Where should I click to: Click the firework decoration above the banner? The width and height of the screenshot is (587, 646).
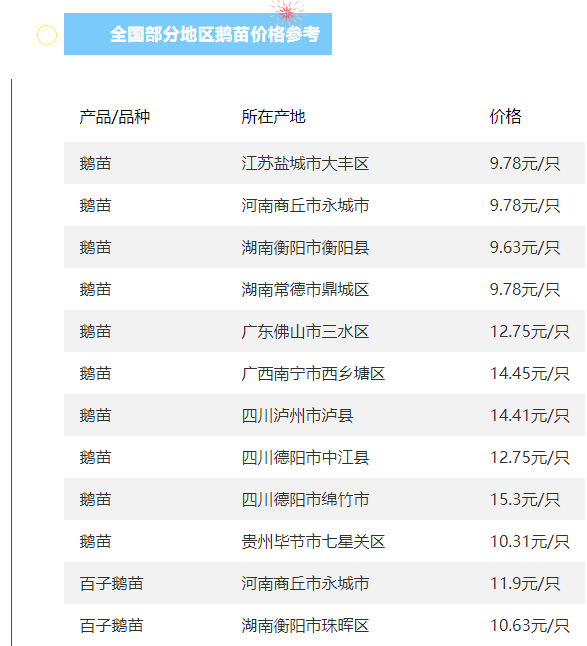pyautogui.click(x=286, y=11)
